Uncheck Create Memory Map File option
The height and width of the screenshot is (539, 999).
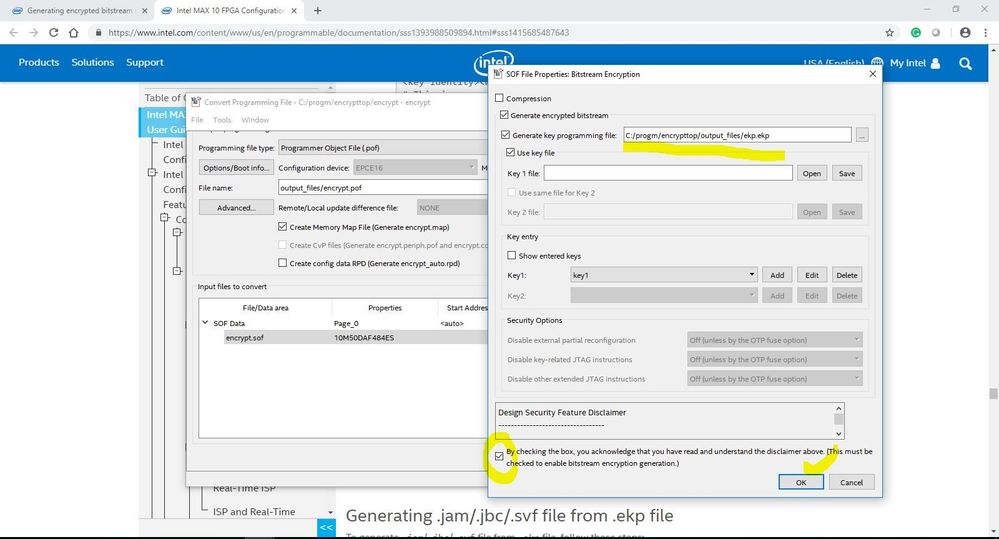coord(282,227)
